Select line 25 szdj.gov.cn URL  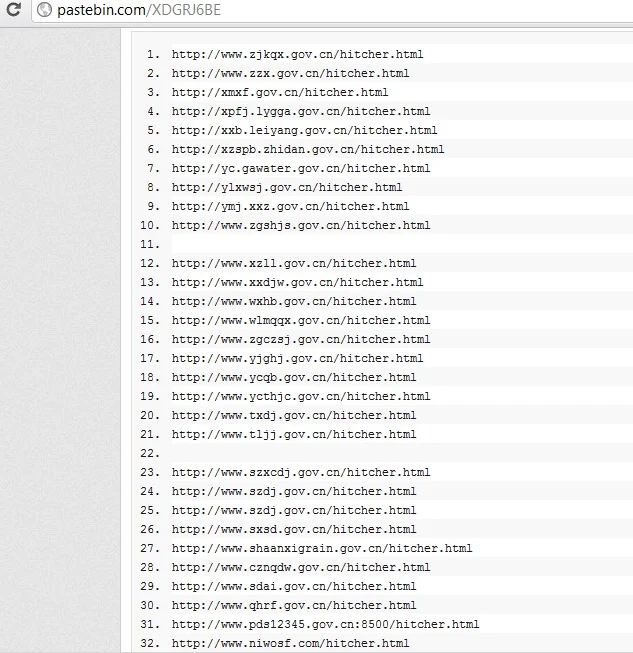(x=294, y=511)
